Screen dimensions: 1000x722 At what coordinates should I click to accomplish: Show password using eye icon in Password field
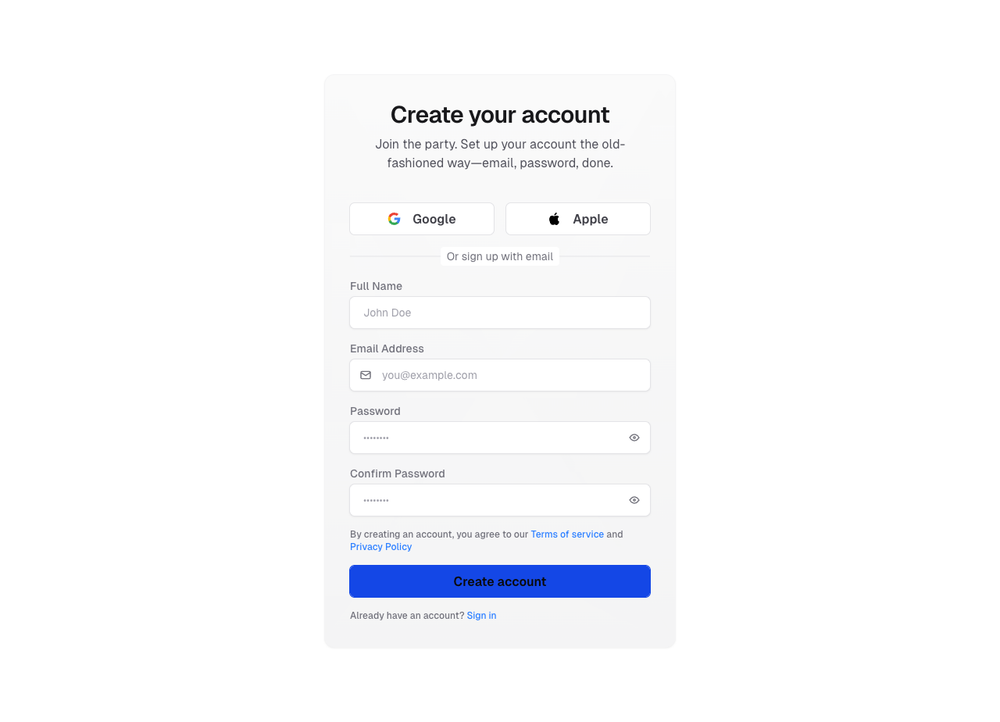634,438
